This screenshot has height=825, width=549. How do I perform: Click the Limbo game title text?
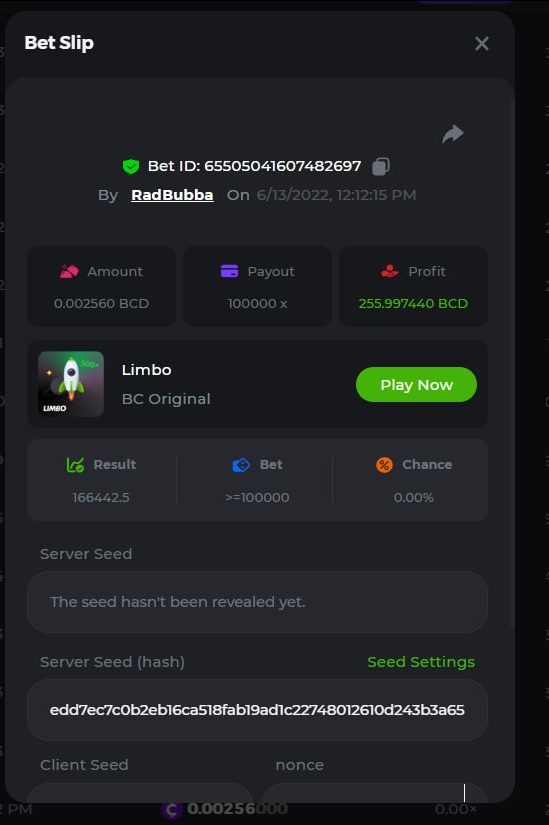[x=146, y=370]
